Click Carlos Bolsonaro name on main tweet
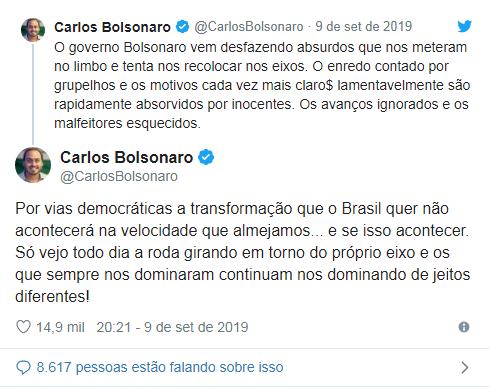 pos(126,157)
